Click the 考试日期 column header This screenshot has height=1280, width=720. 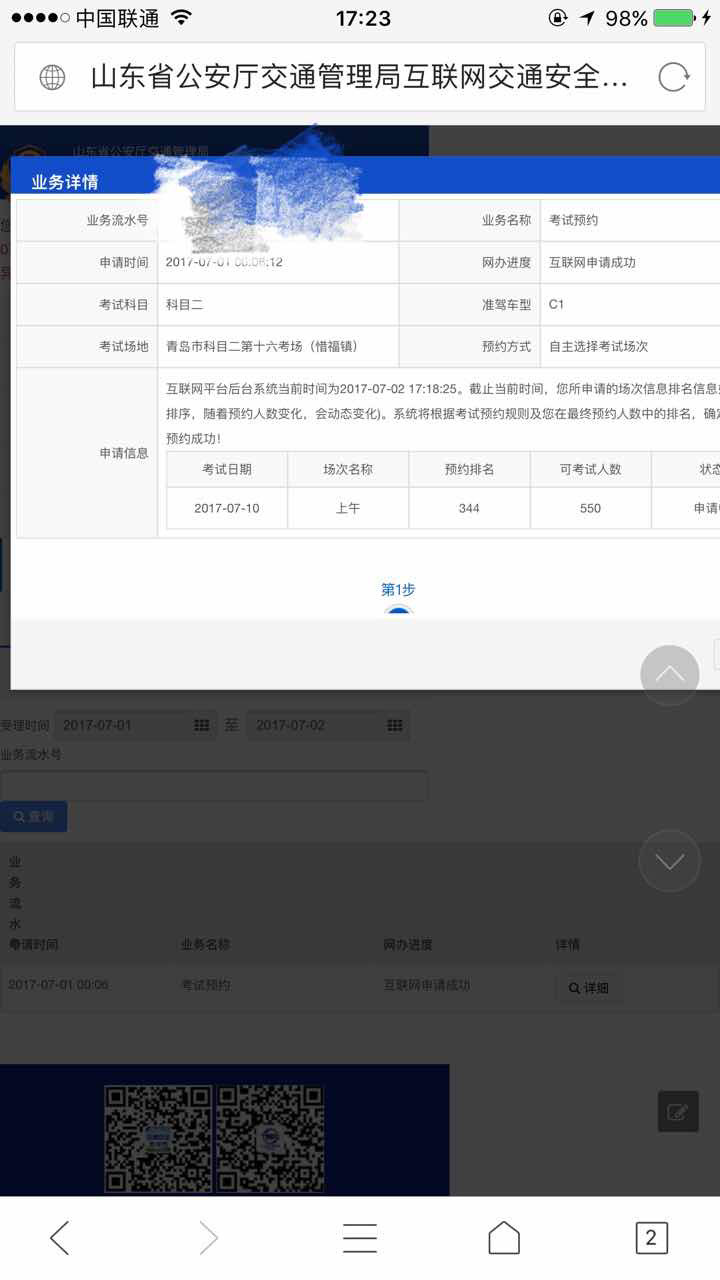227,469
